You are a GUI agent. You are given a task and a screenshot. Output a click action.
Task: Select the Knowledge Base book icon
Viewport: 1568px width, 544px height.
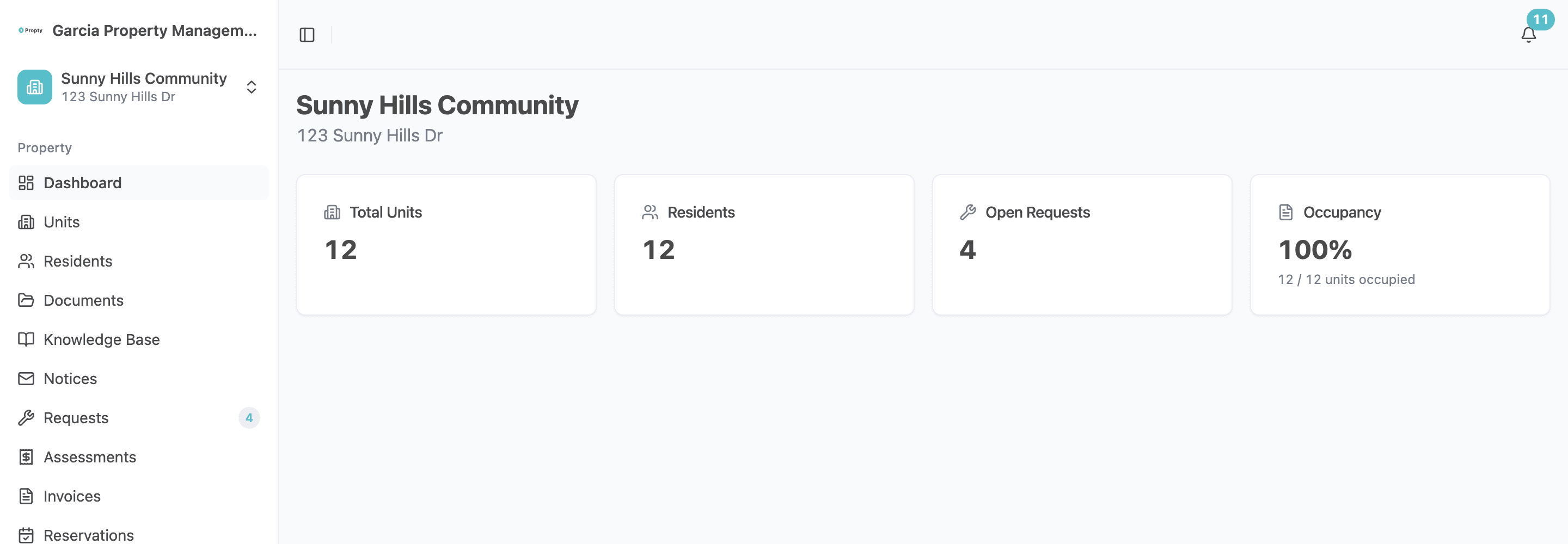point(26,339)
